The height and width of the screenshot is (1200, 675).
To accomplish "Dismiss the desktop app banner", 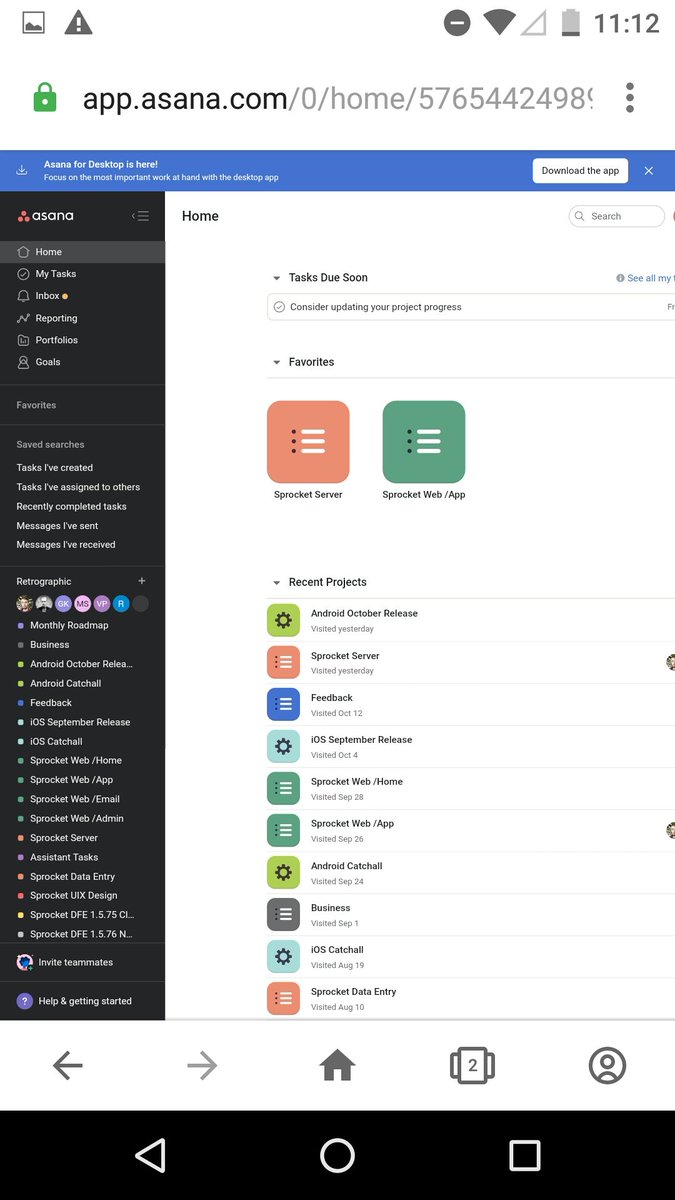I will [649, 171].
